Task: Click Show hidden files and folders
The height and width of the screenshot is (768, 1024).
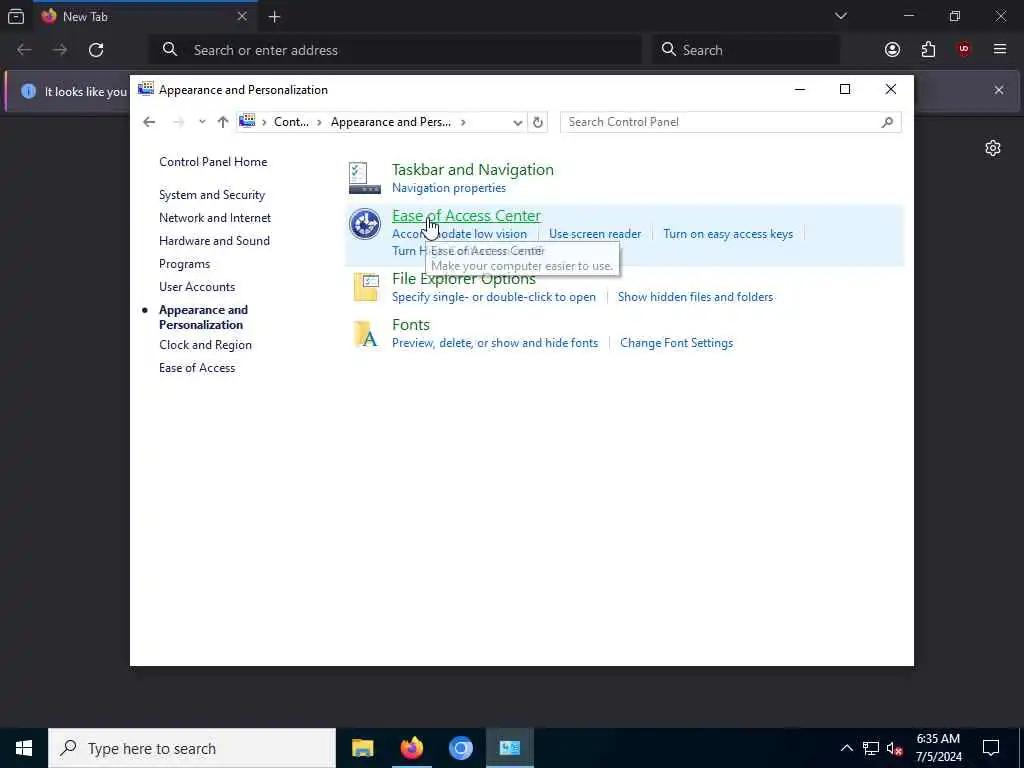Action: pyautogui.click(x=695, y=297)
